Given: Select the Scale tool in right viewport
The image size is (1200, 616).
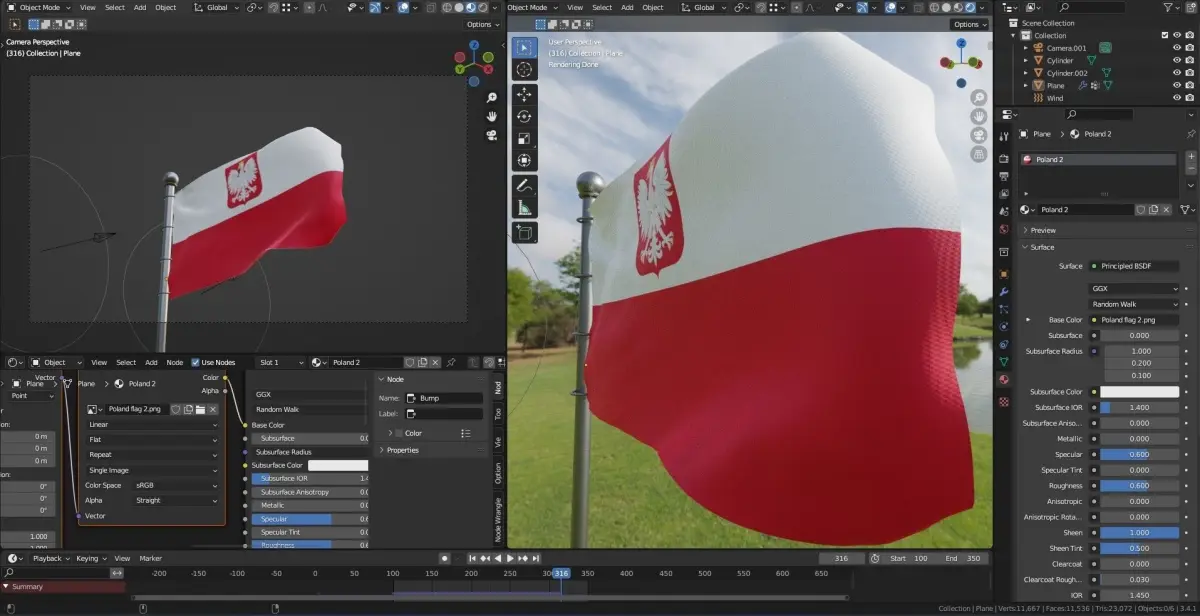Looking at the screenshot, I should (524, 138).
